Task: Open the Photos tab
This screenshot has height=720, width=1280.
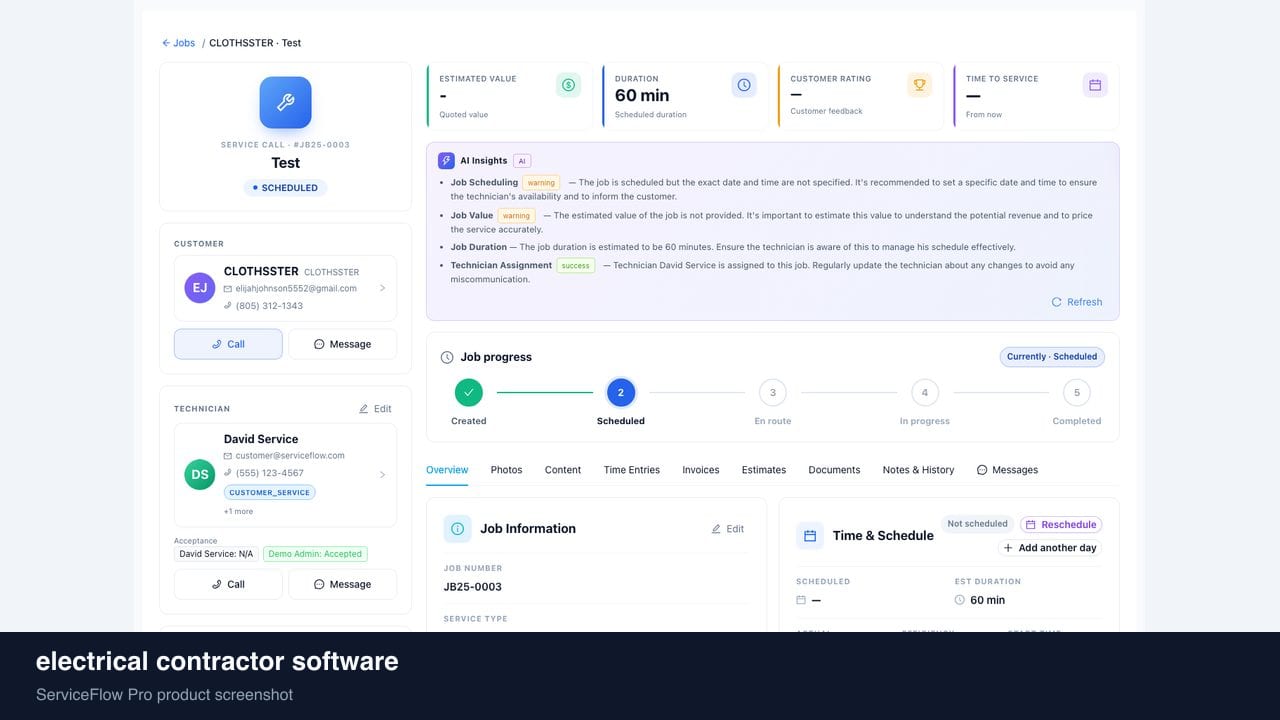Action: [x=506, y=470]
